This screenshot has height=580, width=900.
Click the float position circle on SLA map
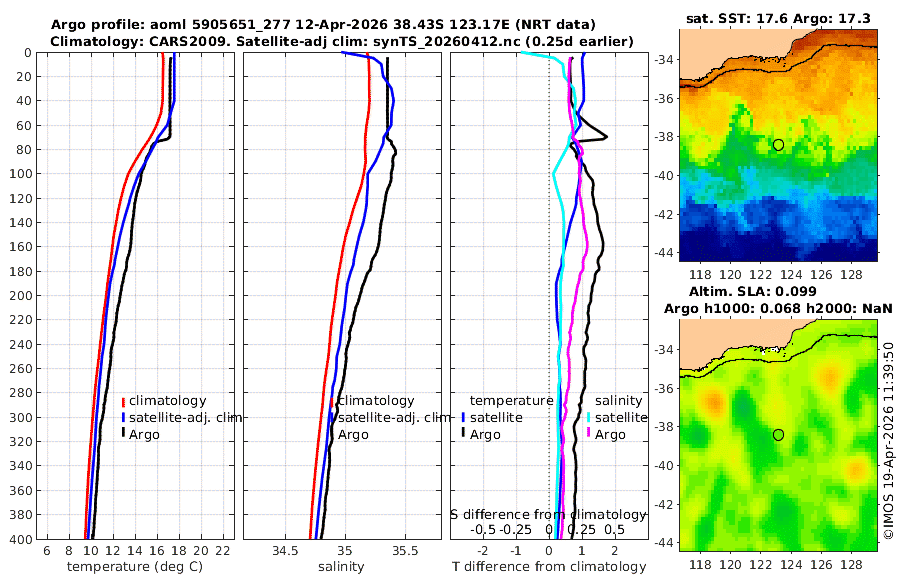778,435
